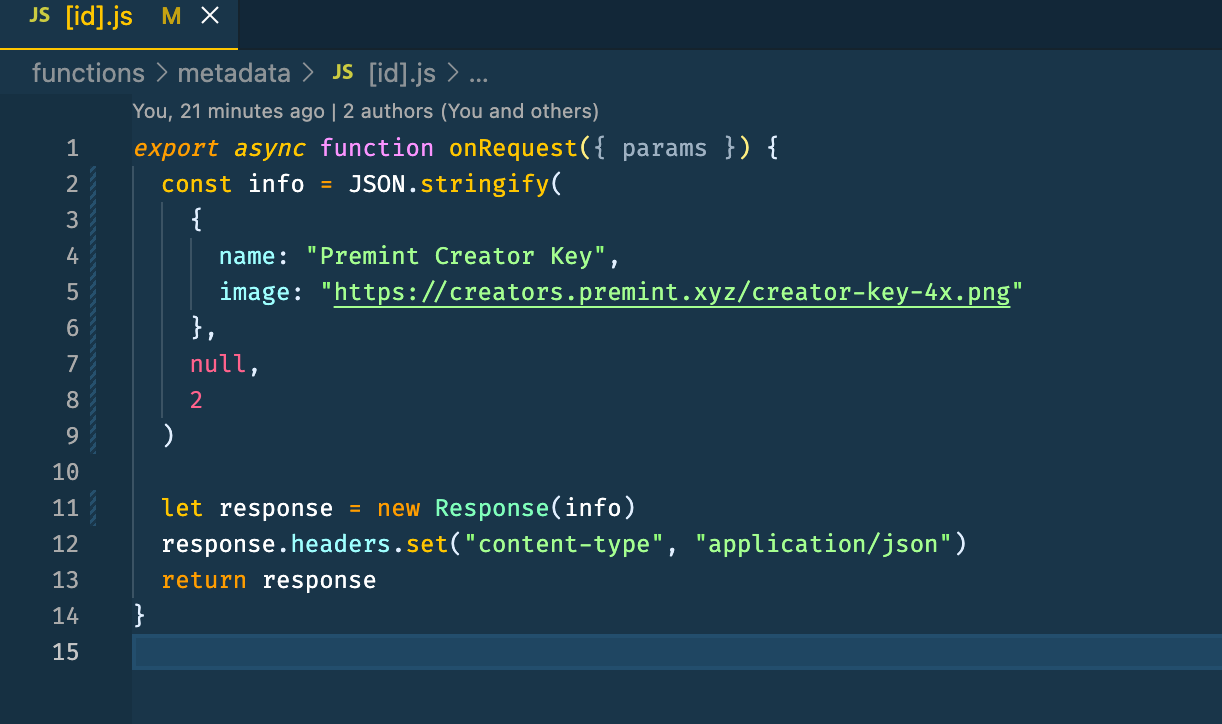This screenshot has height=724, width=1222.
Task: Click line number 1 in the gutter
Action: pos(72,147)
